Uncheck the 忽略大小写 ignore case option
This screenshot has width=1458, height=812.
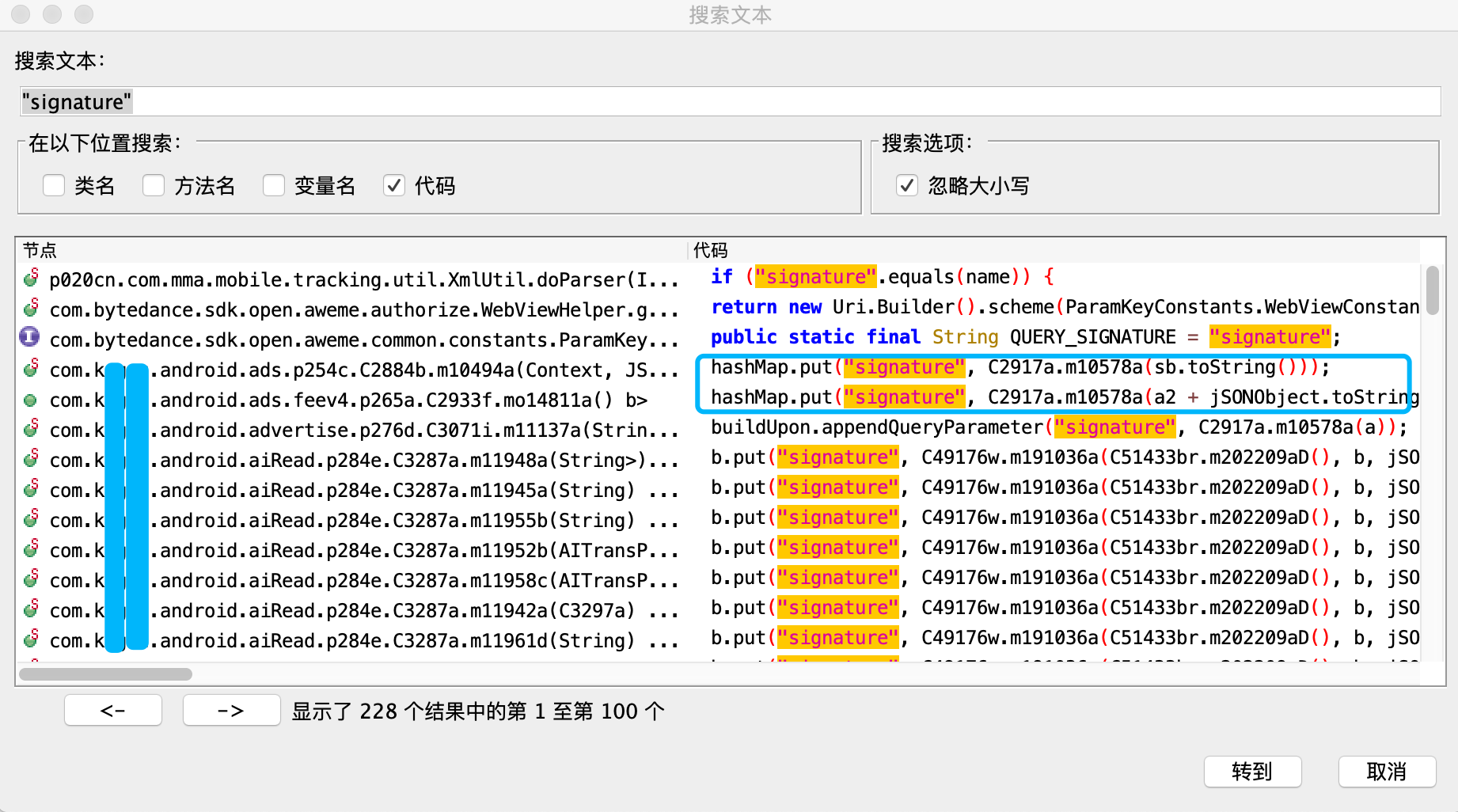pos(907,185)
